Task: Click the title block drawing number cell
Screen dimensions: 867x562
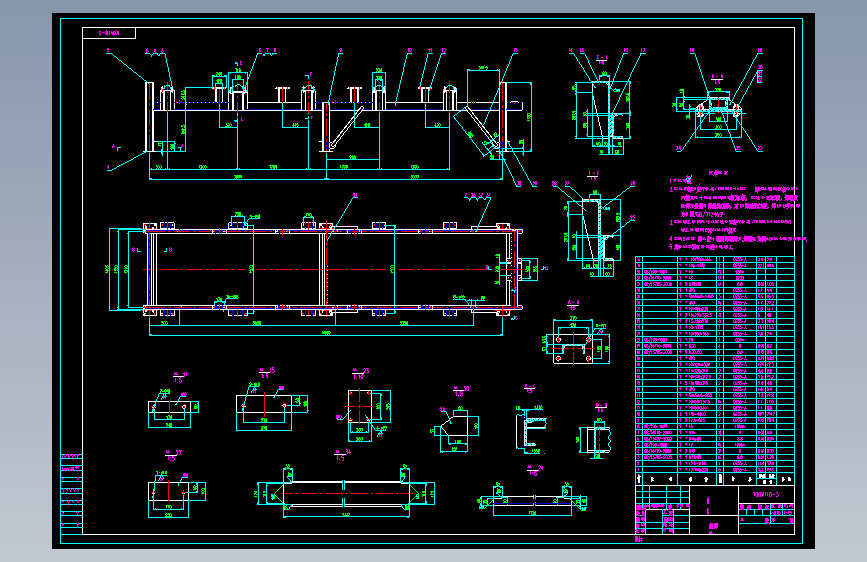Action: pyautogui.click(x=766, y=494)
